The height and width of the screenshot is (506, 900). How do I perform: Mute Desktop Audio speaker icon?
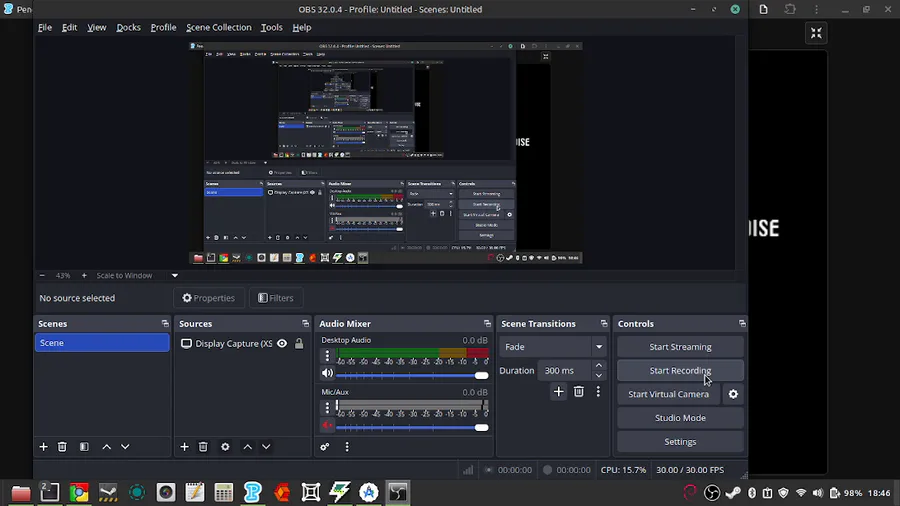click(x=327, y=373)
